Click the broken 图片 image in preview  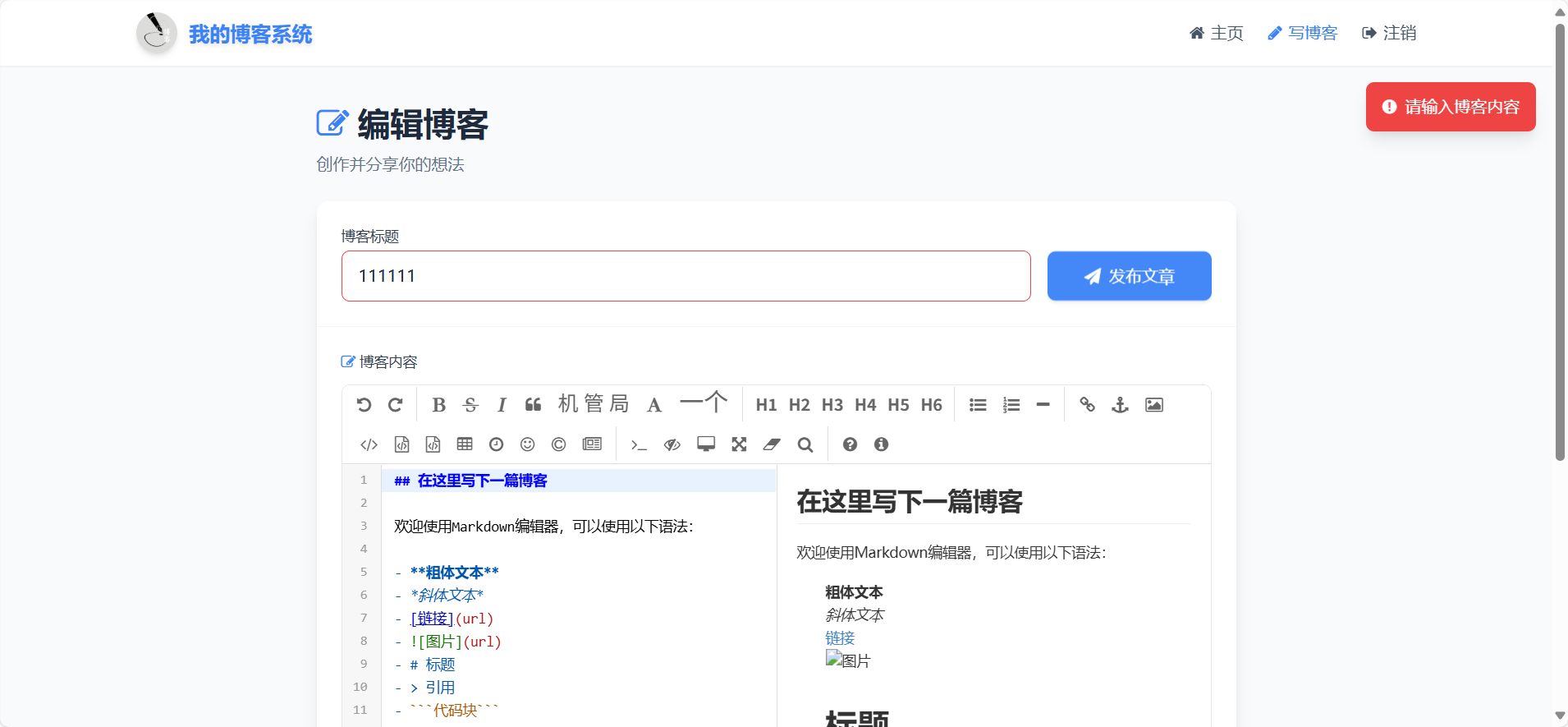tap(848, 660)
